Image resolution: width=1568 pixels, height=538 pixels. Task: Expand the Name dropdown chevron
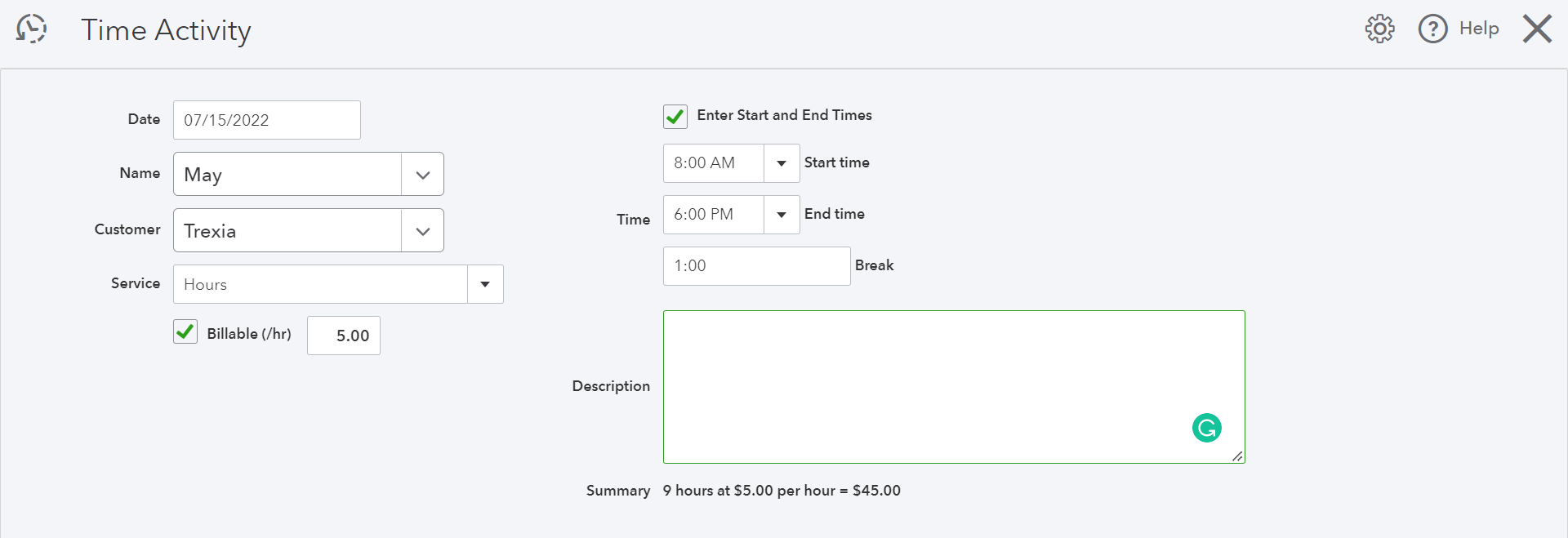click(x=423, y=175)
